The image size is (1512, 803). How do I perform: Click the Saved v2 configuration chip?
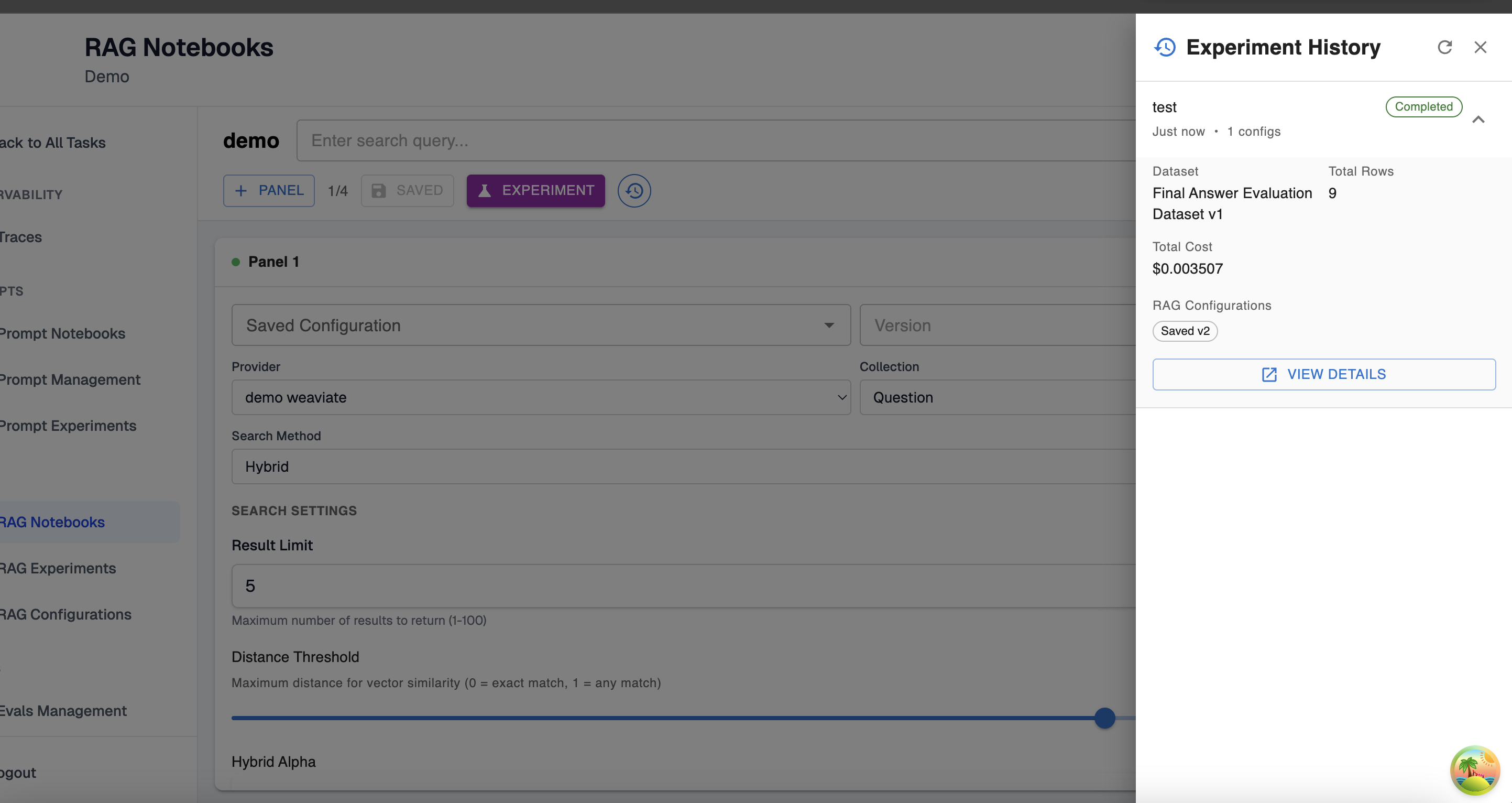coord(1185,331)
